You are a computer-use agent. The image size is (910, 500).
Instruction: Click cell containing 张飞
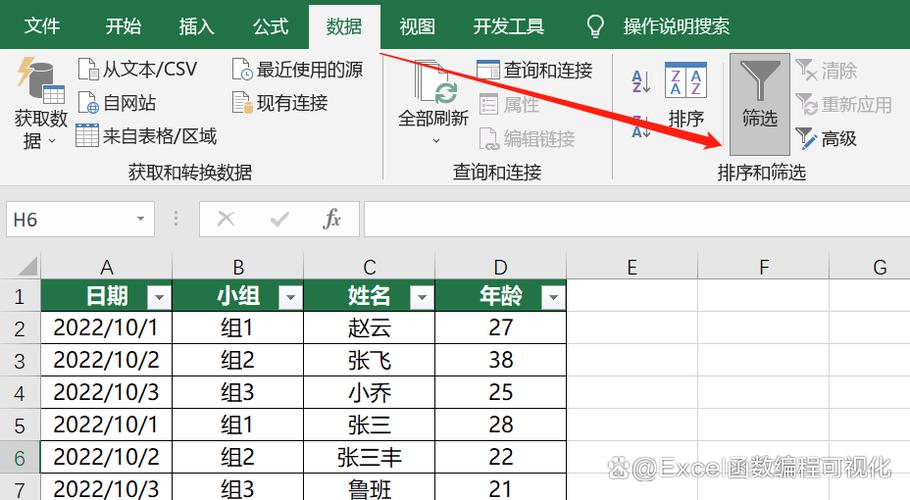(x=369, y=360)
